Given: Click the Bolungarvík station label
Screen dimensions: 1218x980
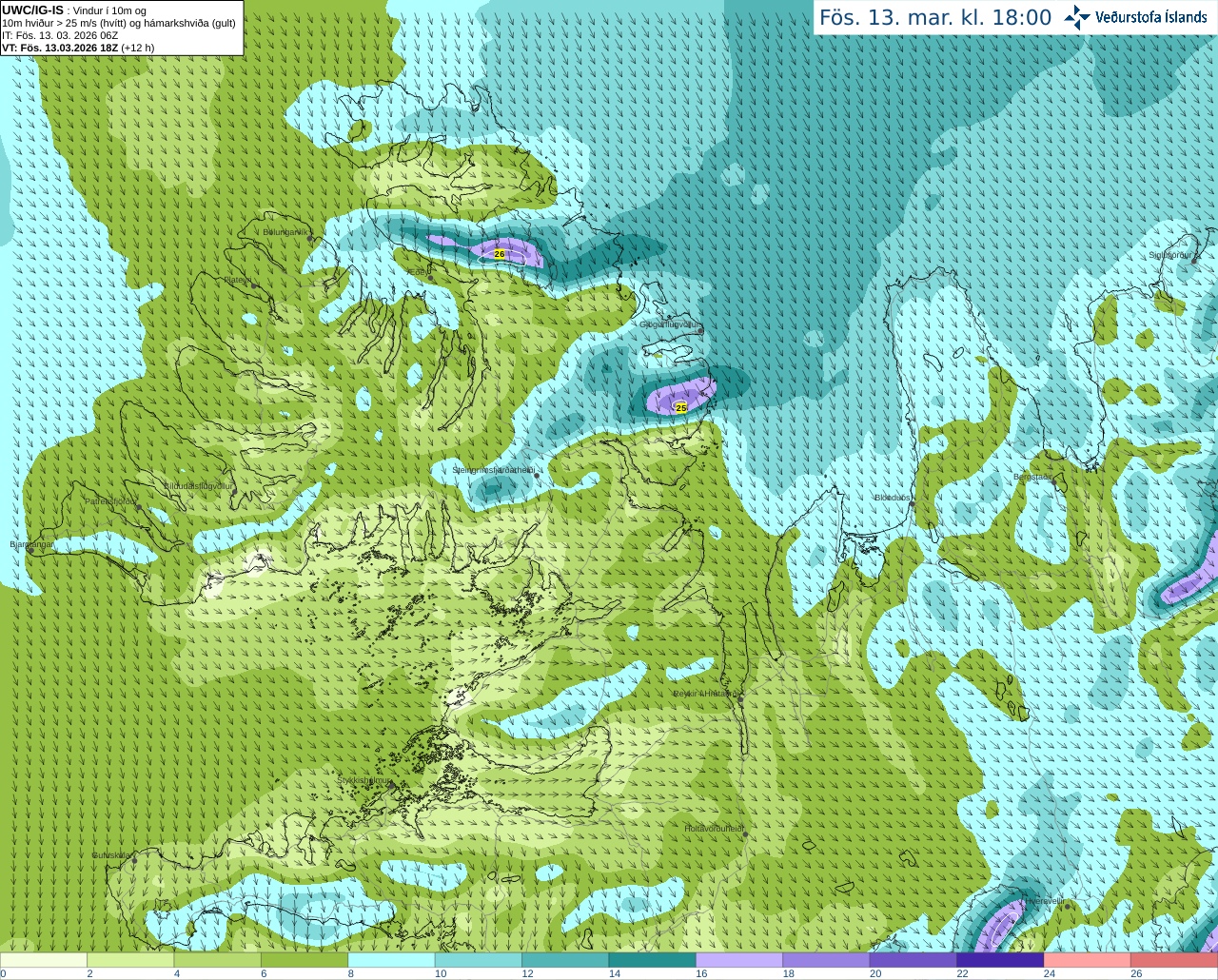Looking at the screenshot, I should point(285,232).
